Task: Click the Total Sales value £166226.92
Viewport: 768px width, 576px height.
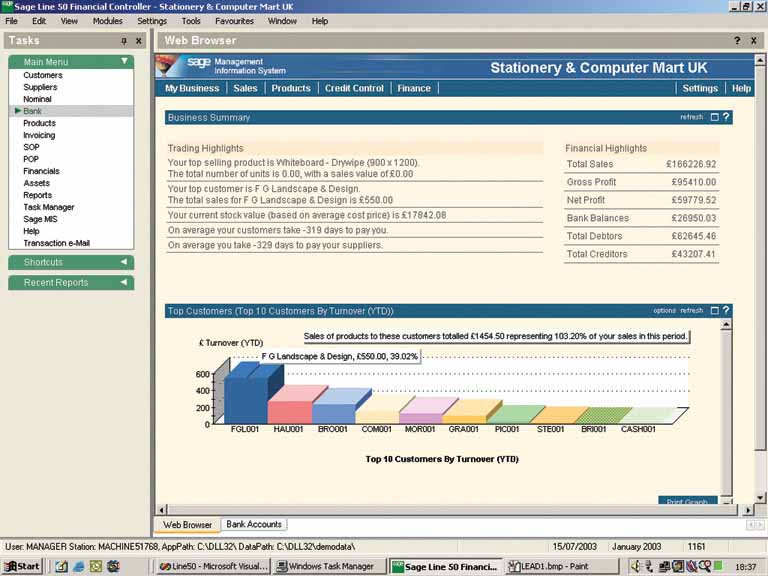Action: pyautogui.click(x=691, y=164)
